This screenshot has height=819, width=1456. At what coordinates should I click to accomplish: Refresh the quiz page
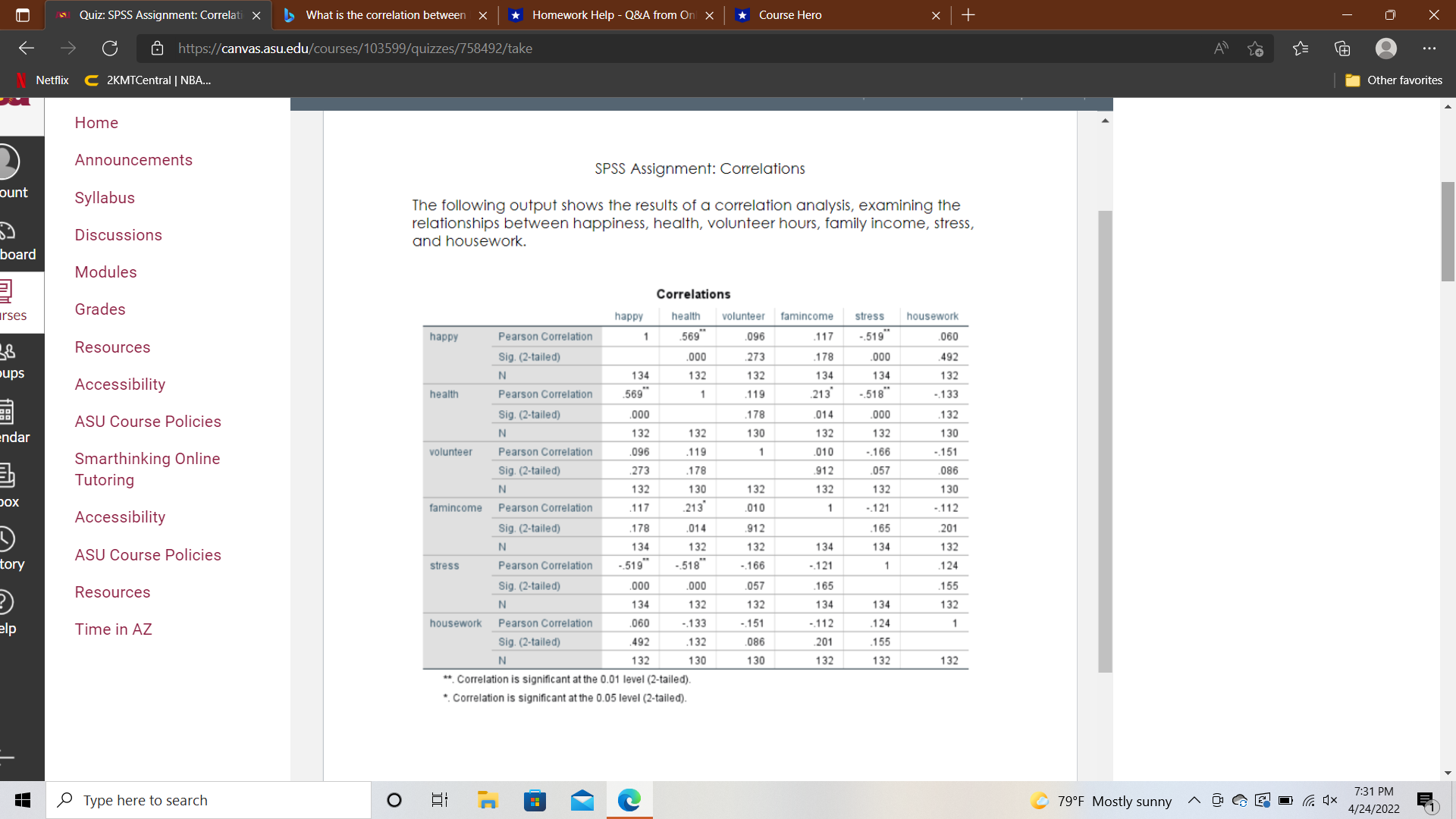[x=109, y=48]
